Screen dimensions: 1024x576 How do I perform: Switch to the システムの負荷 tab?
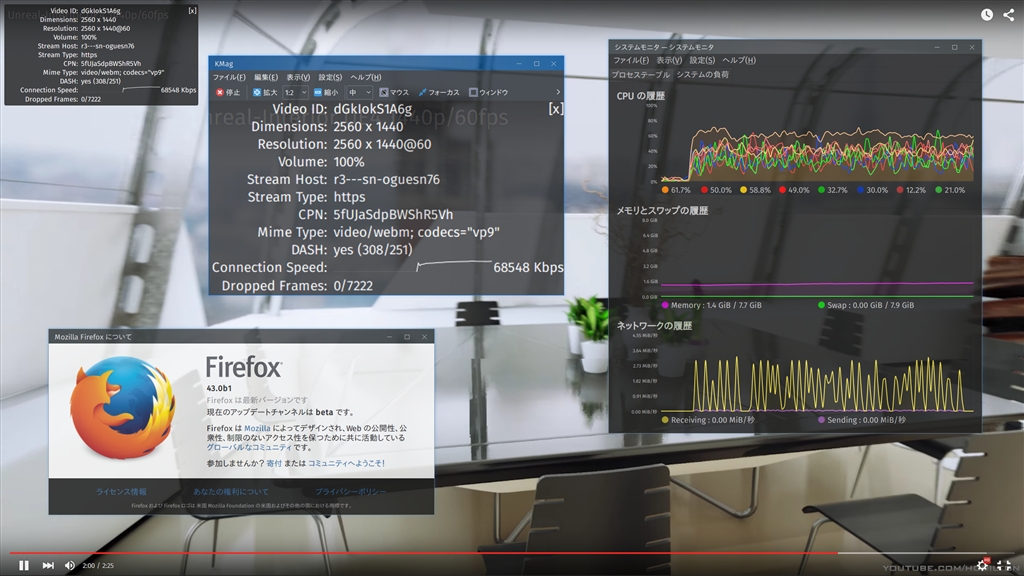[703, 74]
